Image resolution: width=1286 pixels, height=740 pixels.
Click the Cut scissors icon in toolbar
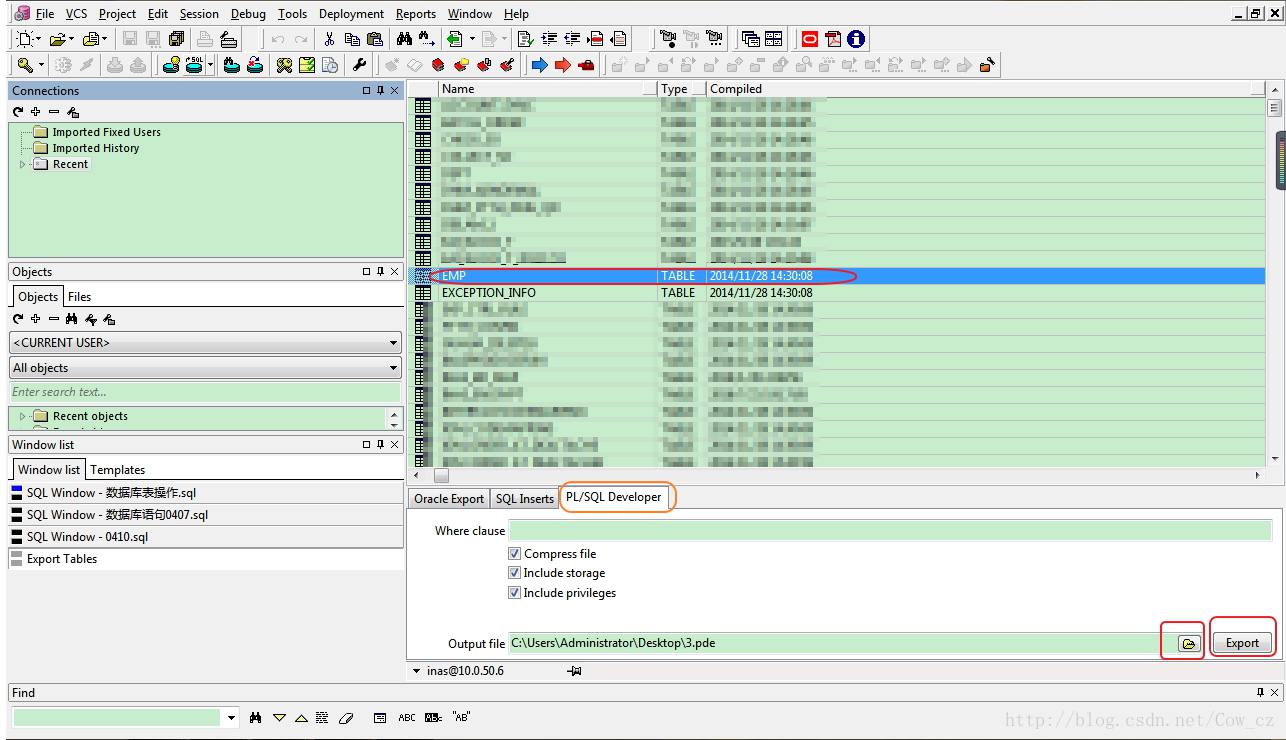329,39
